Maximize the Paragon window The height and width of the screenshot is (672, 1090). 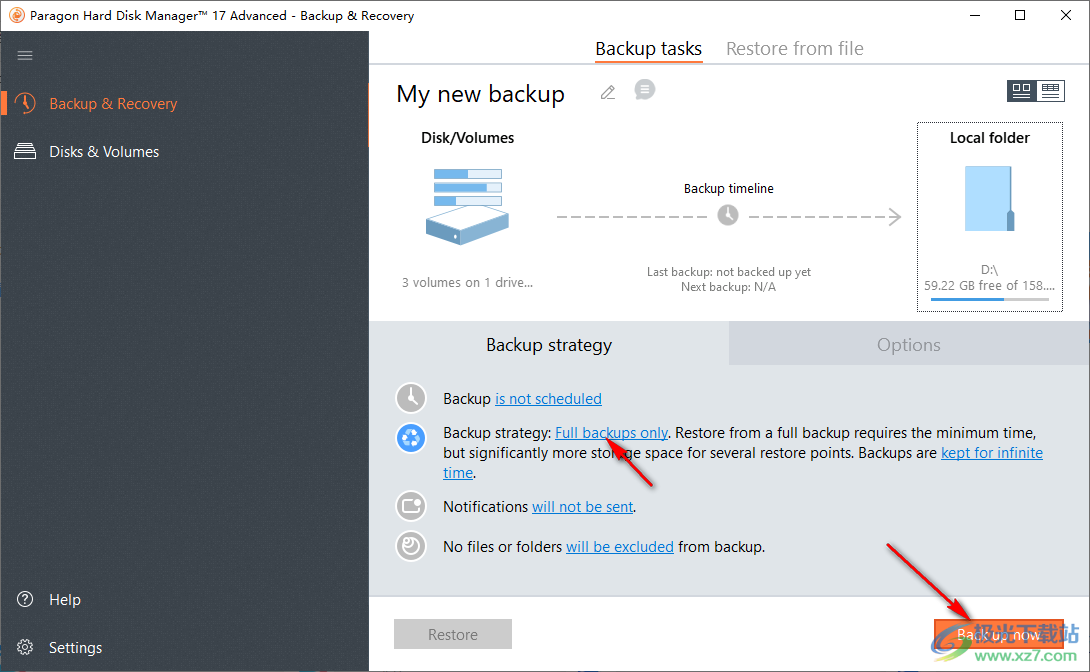pos(1020,15)
